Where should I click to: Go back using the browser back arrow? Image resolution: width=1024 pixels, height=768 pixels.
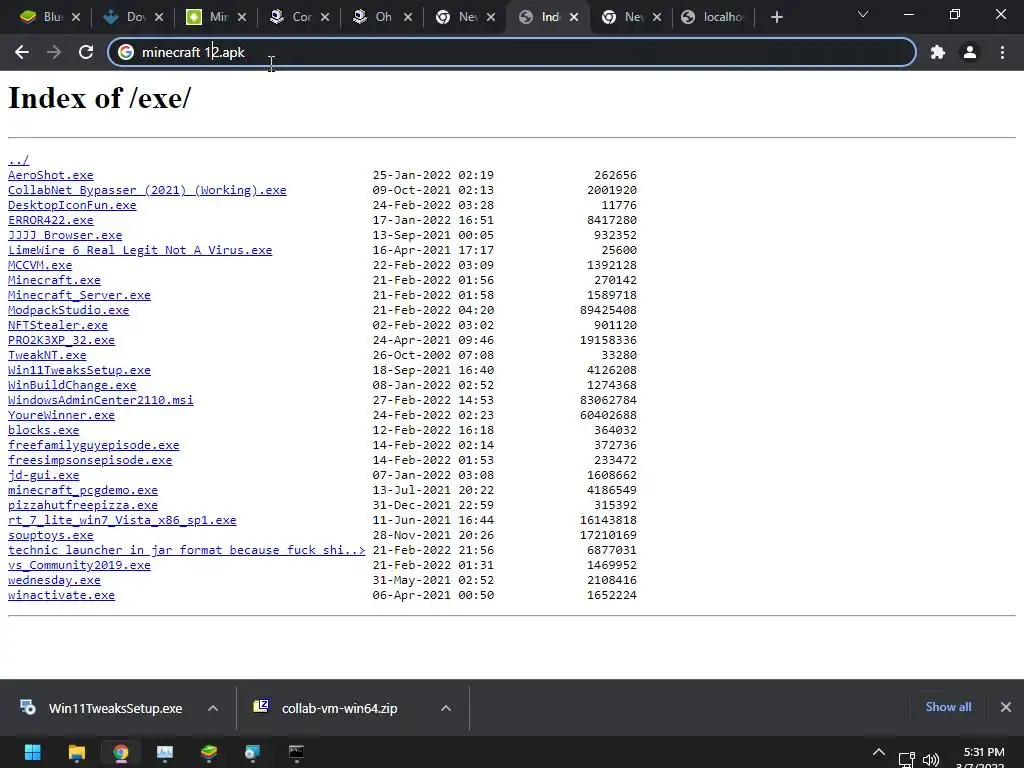coord(22,52)
